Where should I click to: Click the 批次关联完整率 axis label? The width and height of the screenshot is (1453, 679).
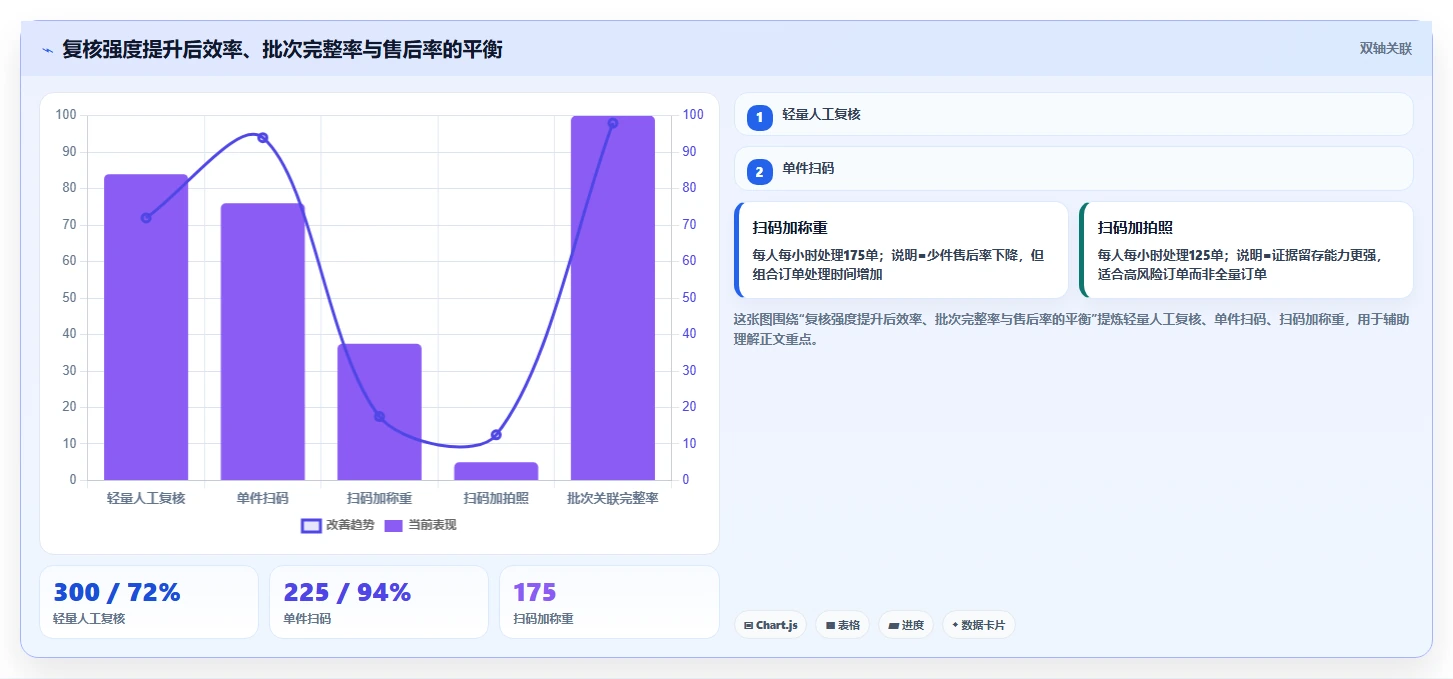(613, 498)
